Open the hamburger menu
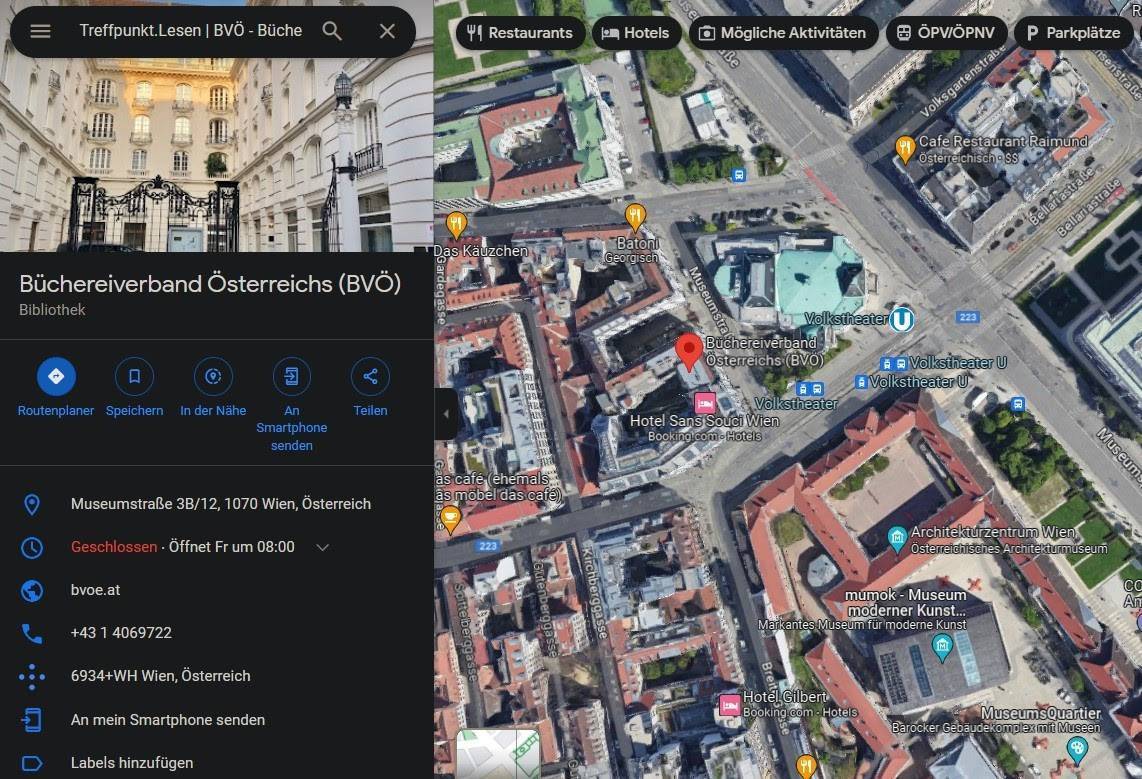Screen dimensions: 1142x779 click(40, 31)
